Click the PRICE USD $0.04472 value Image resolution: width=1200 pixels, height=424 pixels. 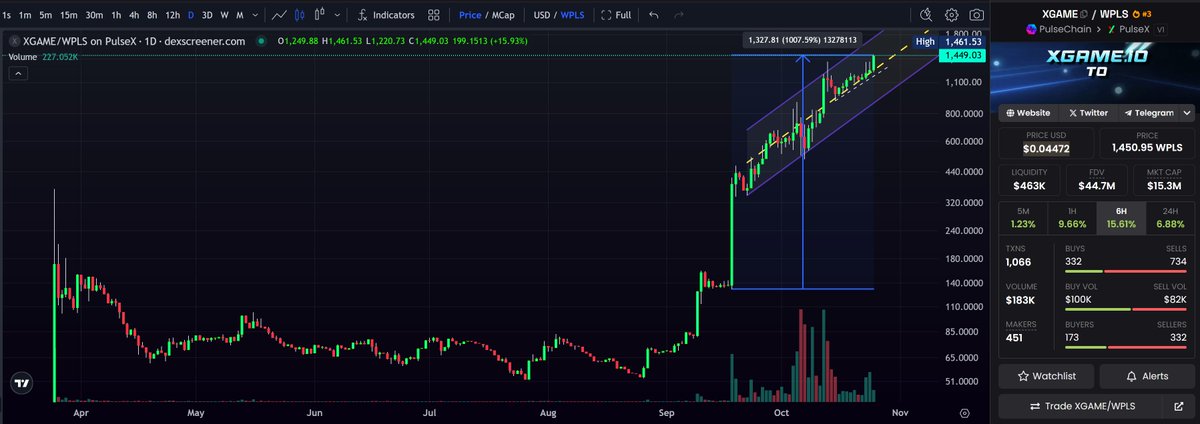coord(1046,149)
